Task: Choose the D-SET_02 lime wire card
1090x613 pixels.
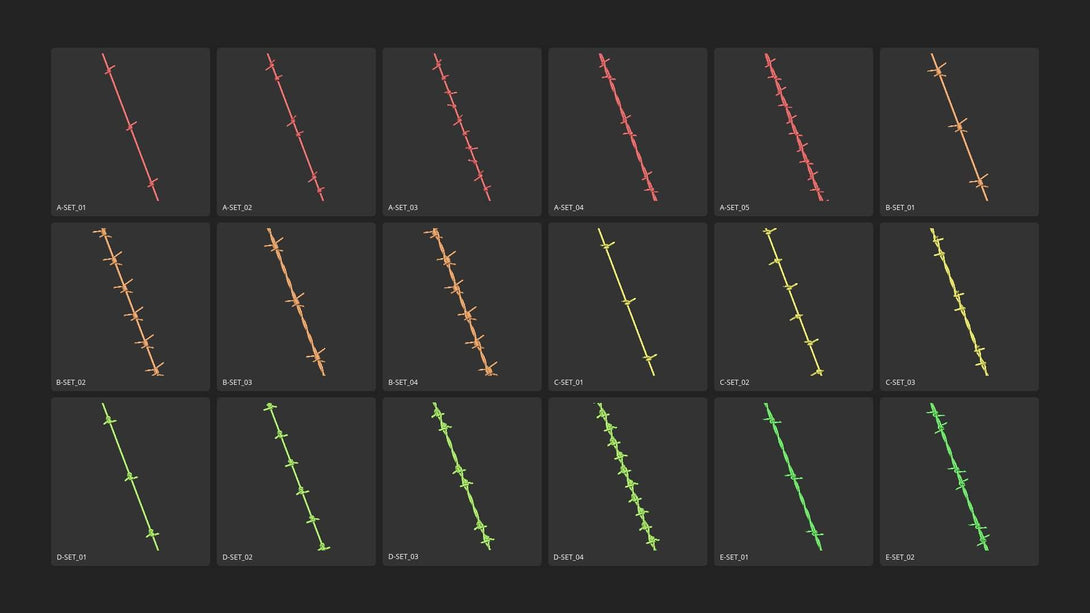Action: coord(296,482)
